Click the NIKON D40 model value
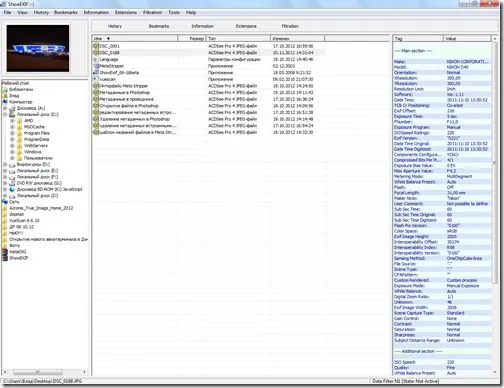This screenshot has height=388, width=504. click(457, 67)
